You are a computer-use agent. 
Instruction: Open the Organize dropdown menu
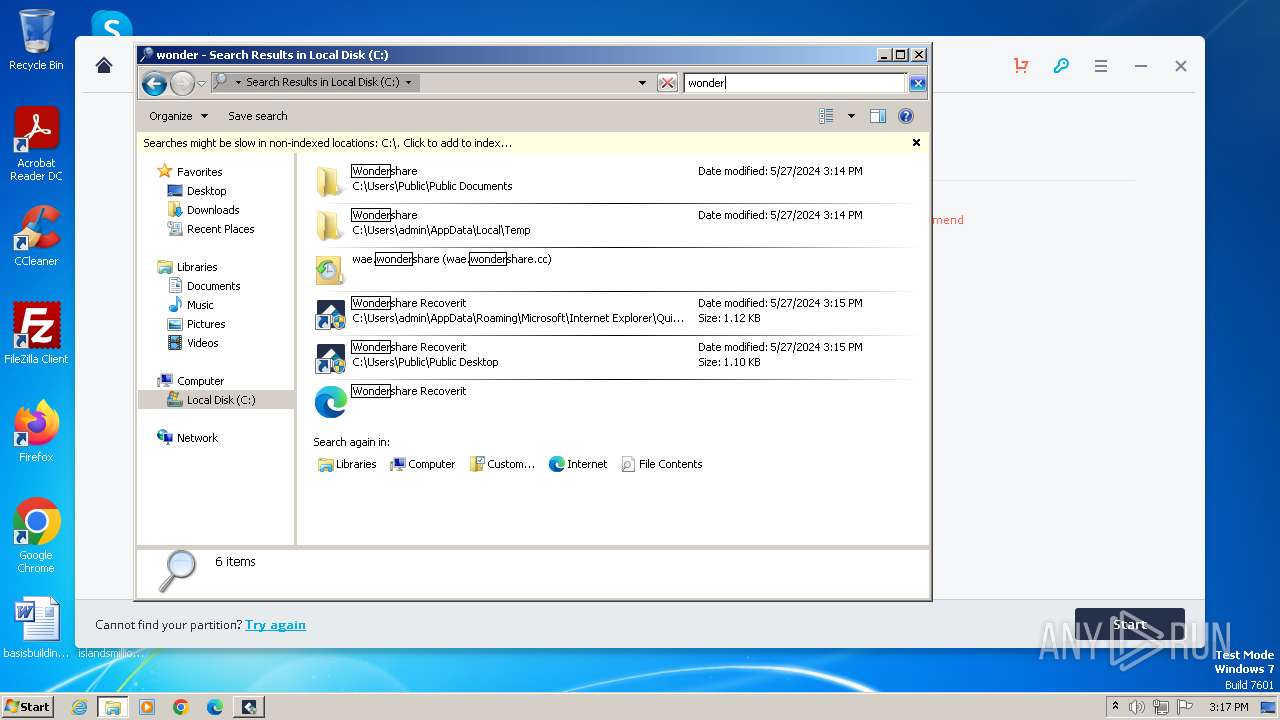[178, 116]
